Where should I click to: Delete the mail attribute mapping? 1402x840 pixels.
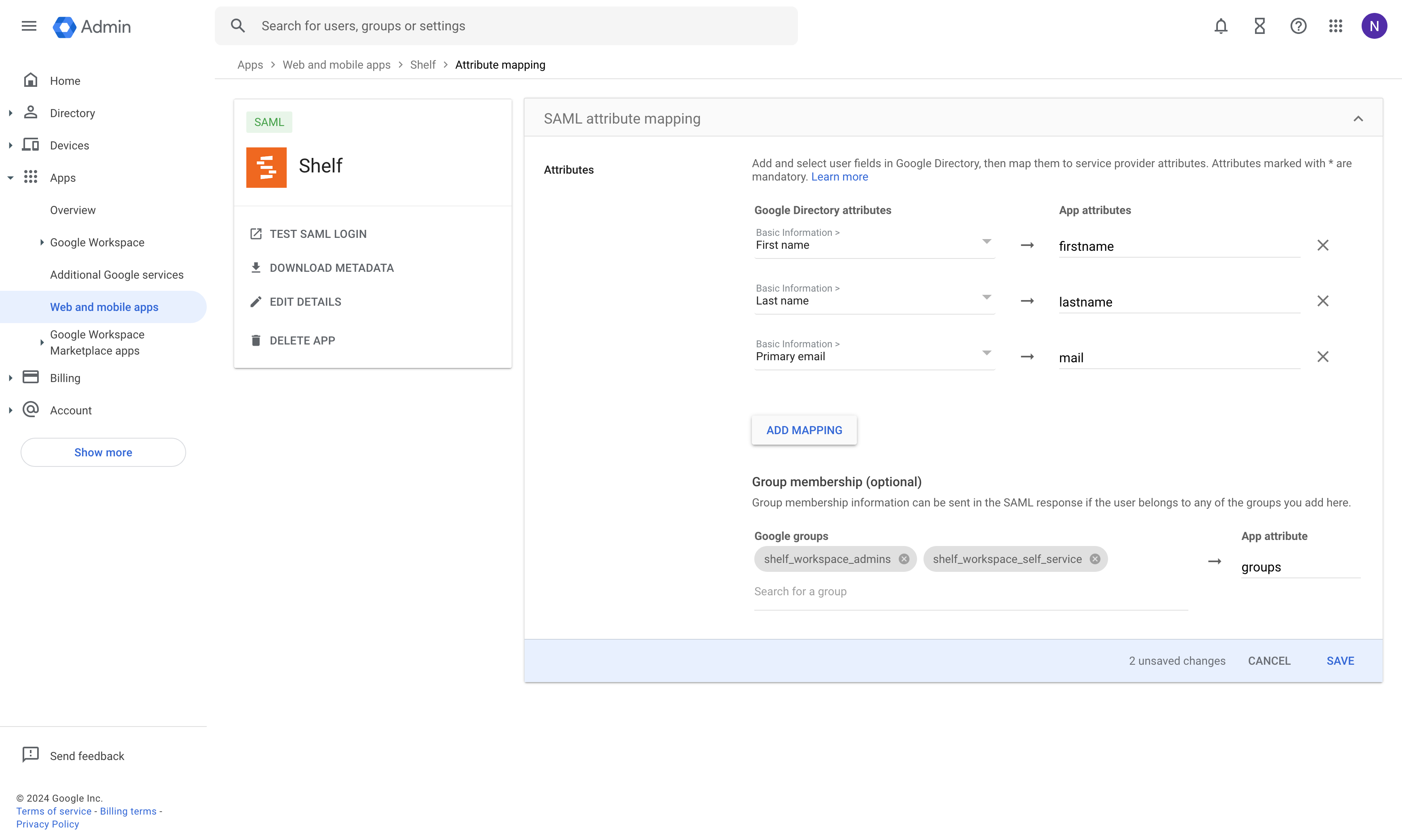(1322, 357)
